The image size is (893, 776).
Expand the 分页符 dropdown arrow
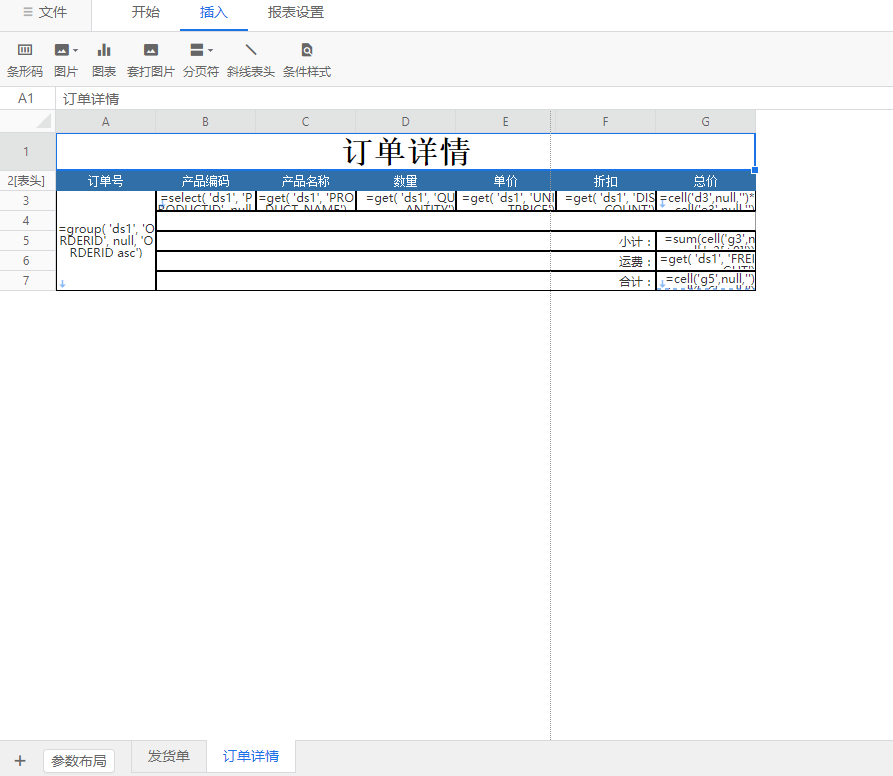click(210, 50)
